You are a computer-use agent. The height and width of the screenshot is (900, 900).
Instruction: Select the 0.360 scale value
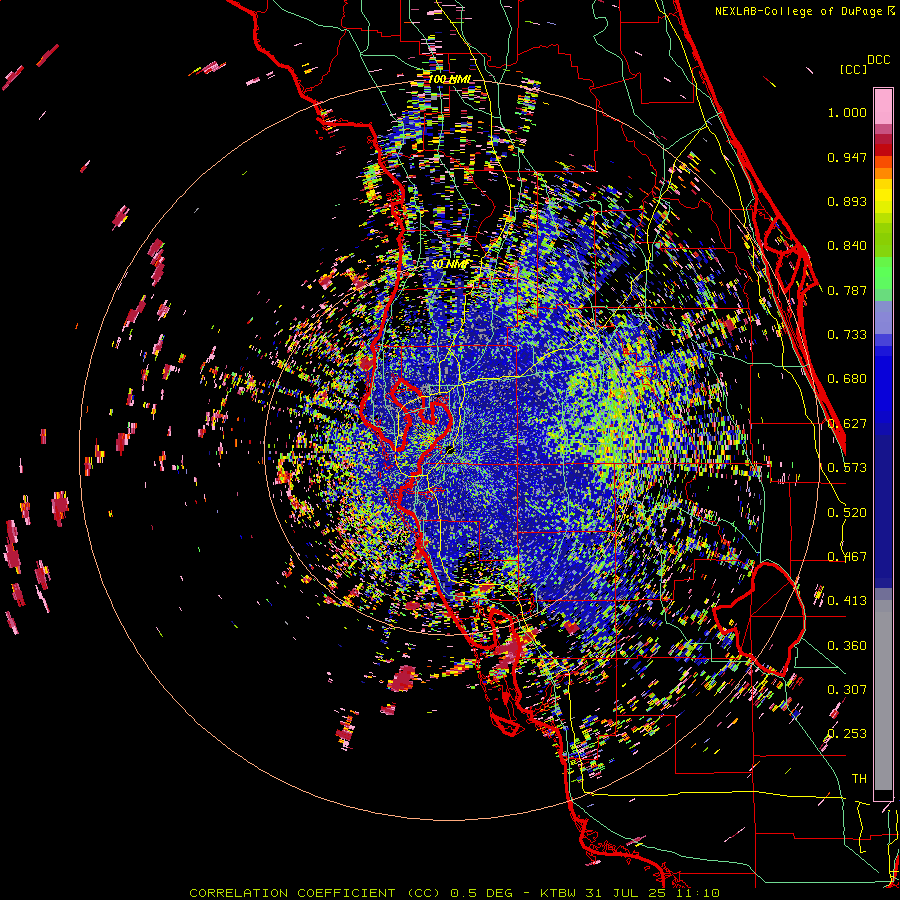[847, 646]
